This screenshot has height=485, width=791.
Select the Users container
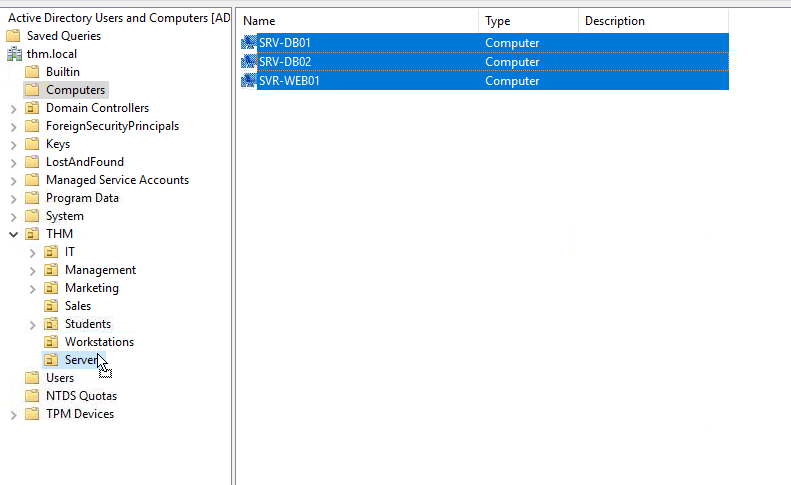60,378
